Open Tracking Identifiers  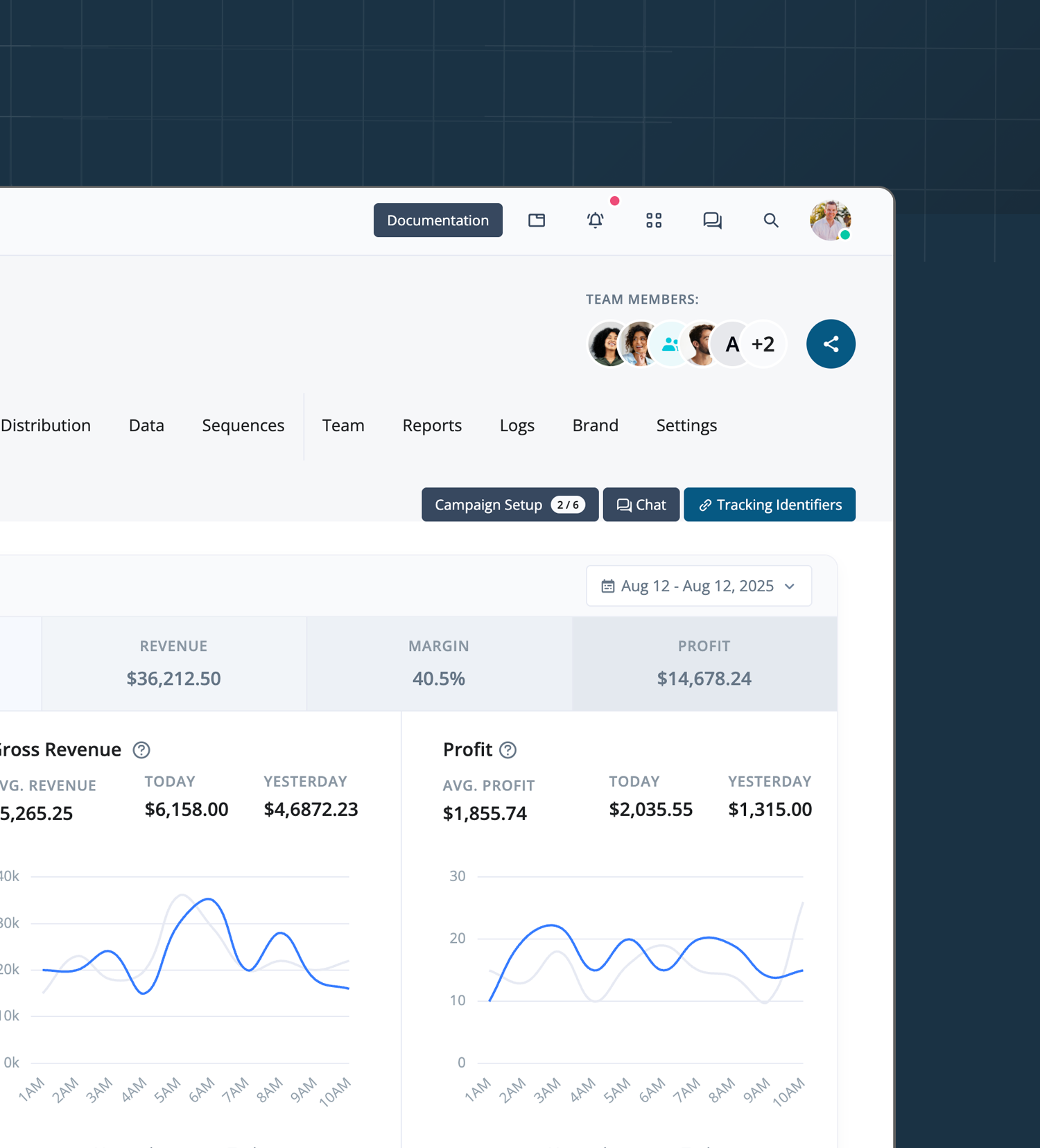769,505
